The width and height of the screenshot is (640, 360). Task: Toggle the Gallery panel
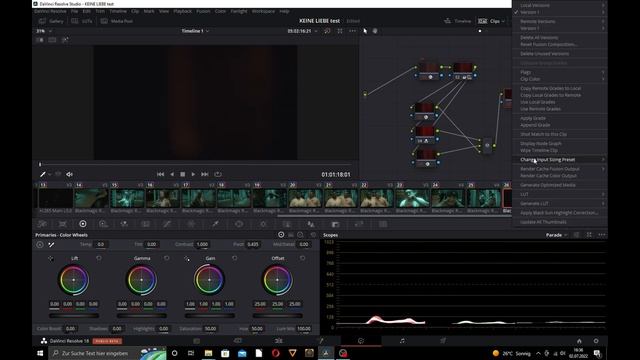51,21
